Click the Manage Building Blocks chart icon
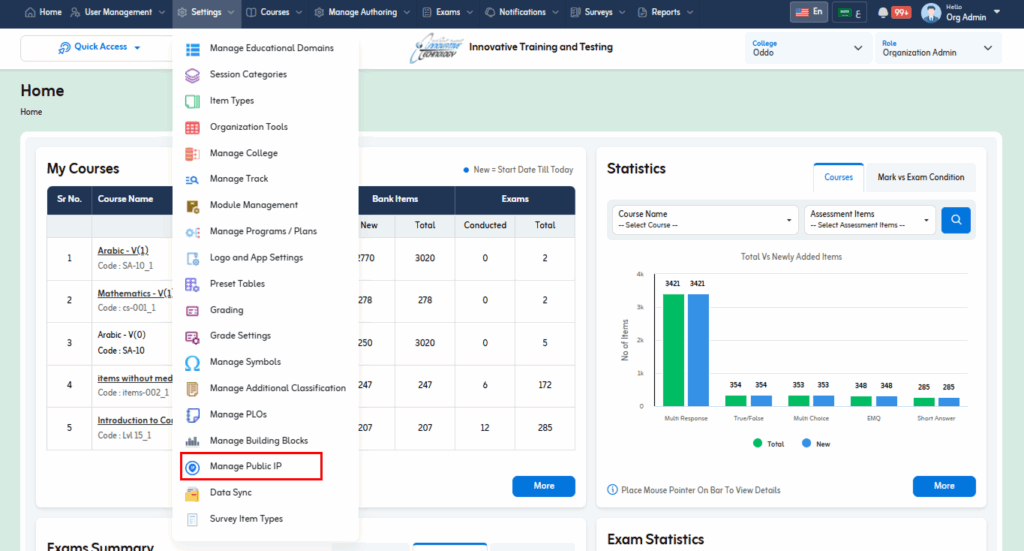The width and height of the screenshot is (1024, 551). 192,441
